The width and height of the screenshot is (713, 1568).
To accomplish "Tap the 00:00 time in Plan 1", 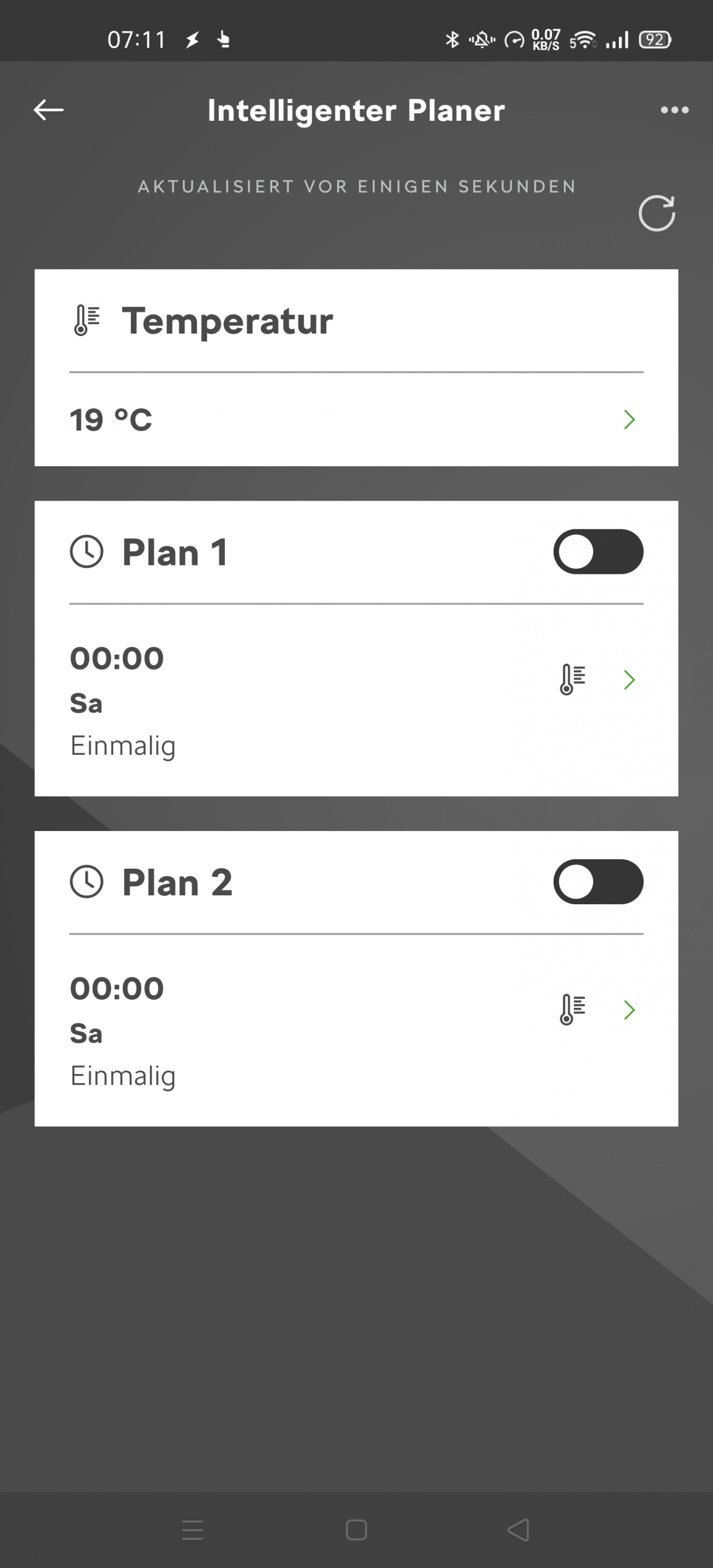I will click(117, 659).
